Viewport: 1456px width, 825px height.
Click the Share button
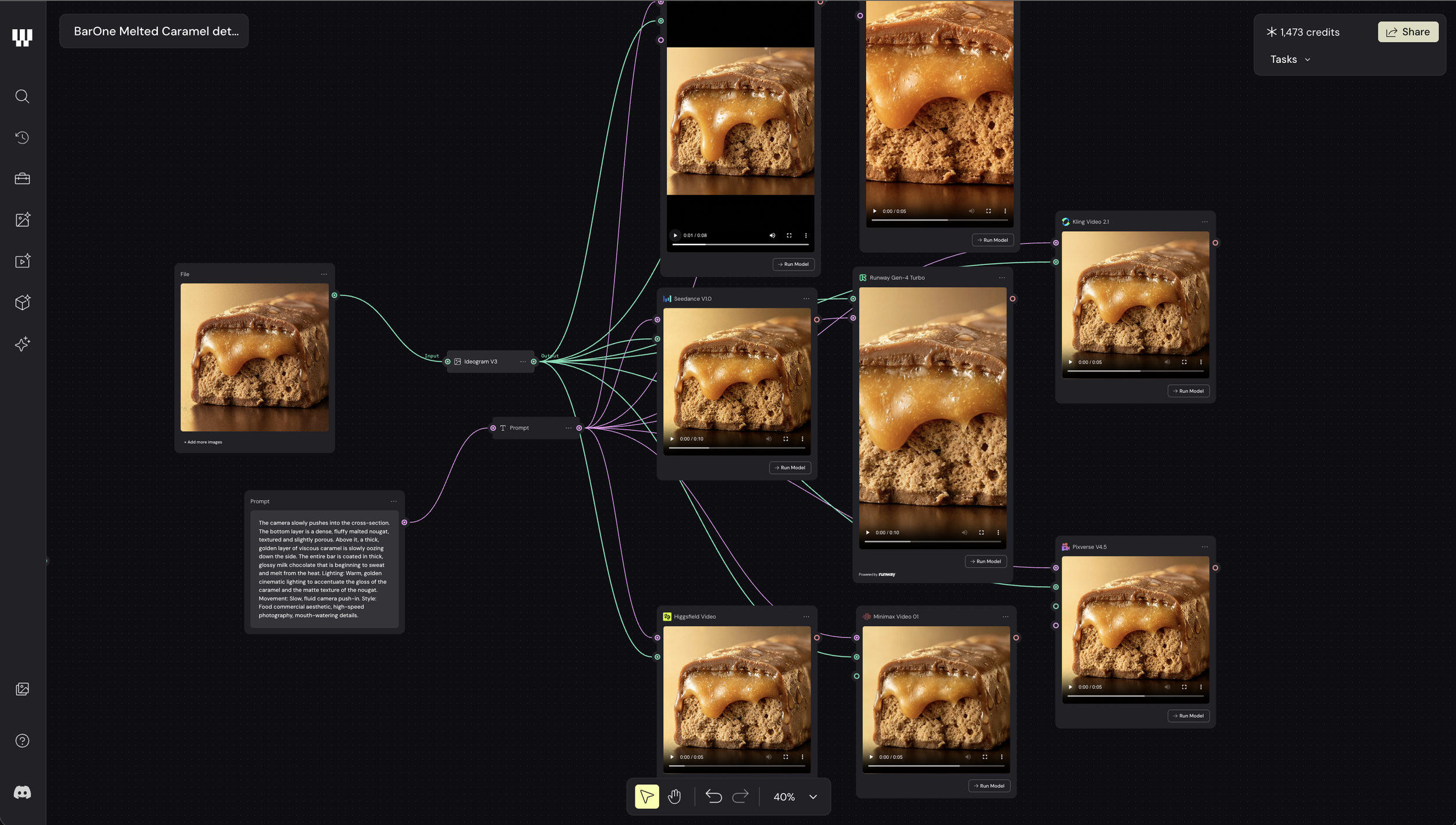(1408, 31)
